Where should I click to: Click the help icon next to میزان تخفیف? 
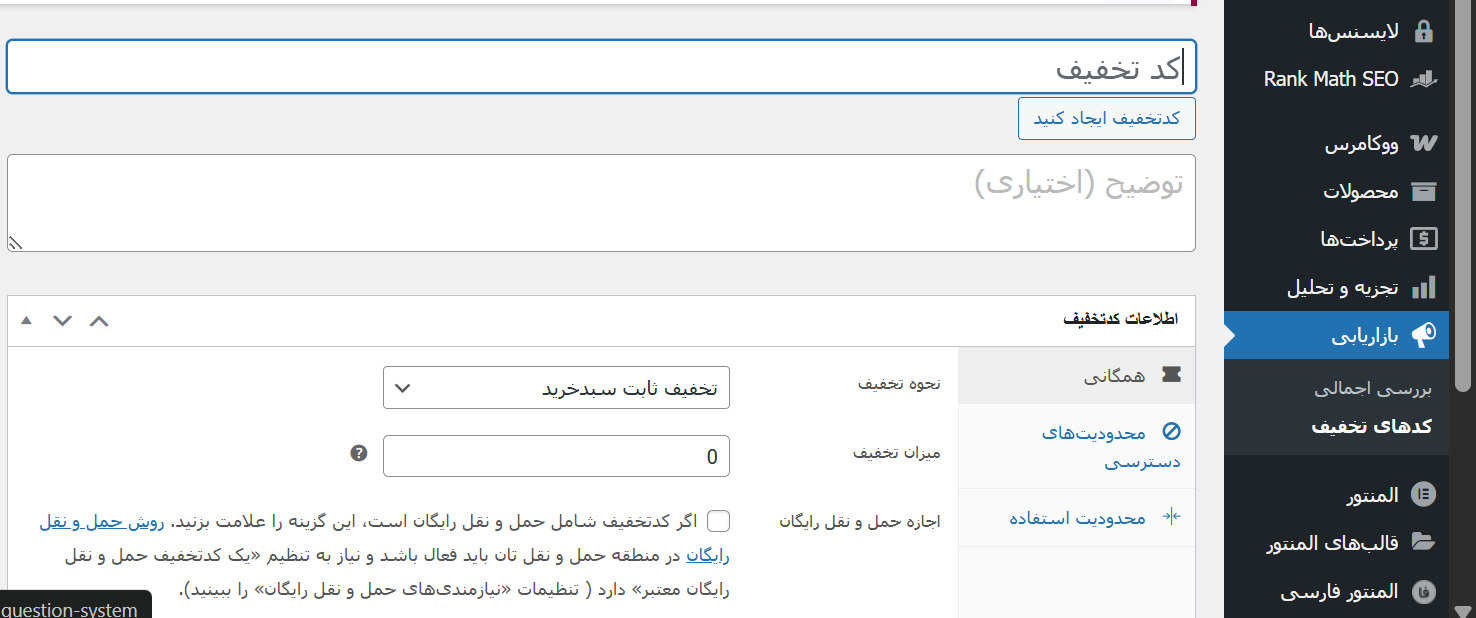point(359,454)
